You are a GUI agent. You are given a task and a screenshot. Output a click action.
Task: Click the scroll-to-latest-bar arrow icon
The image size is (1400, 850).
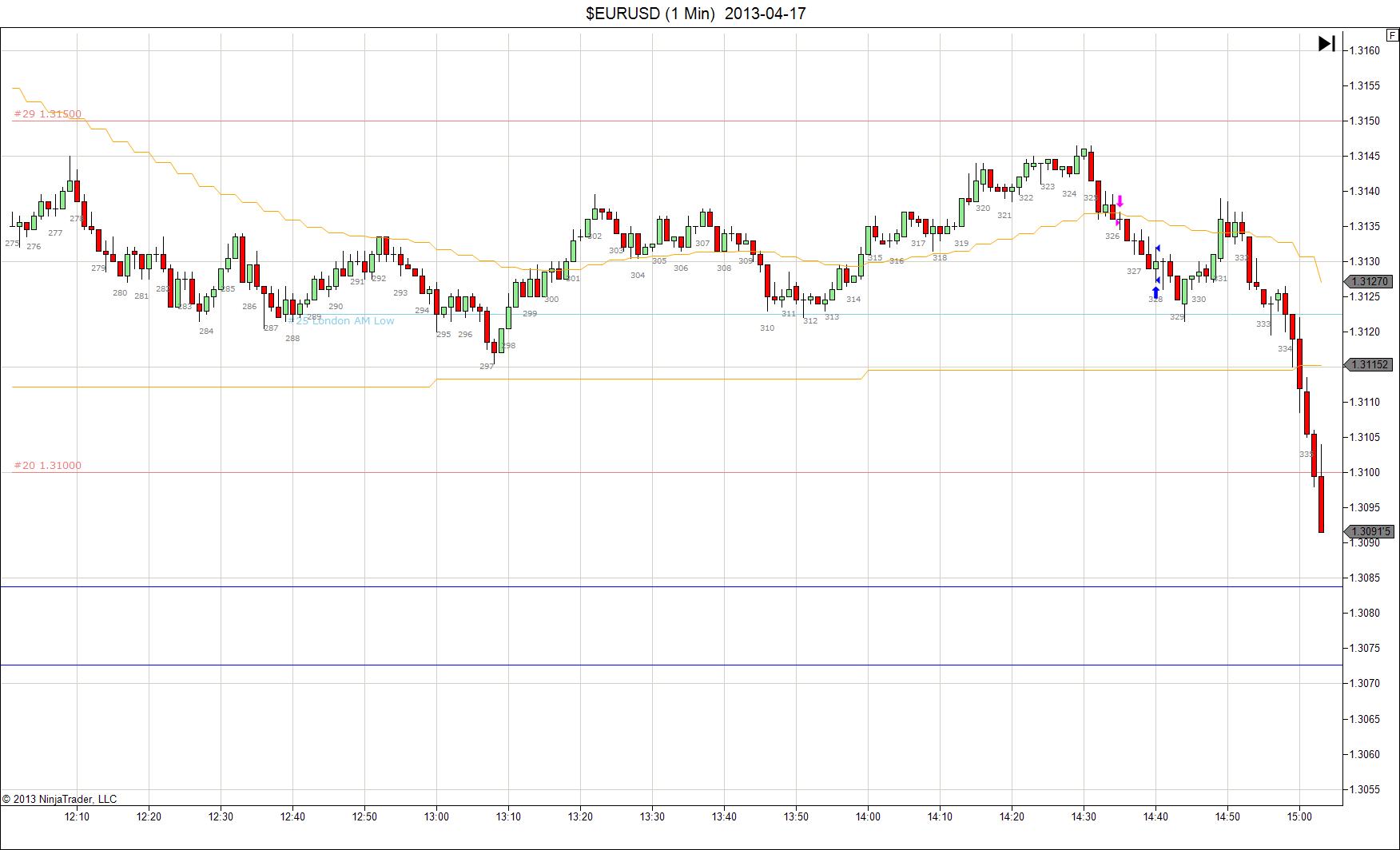1326,43
